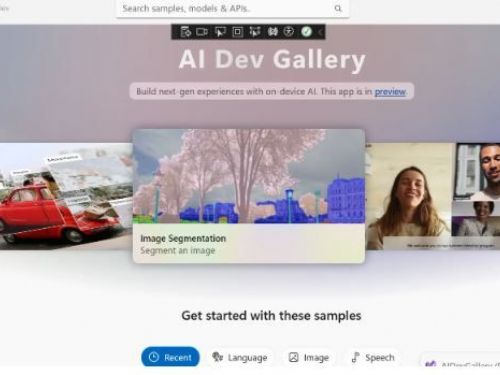The height and width of the screenshot is (375, 500).
Task: Switch to the Recent samples tab
Action: [170, 357]
